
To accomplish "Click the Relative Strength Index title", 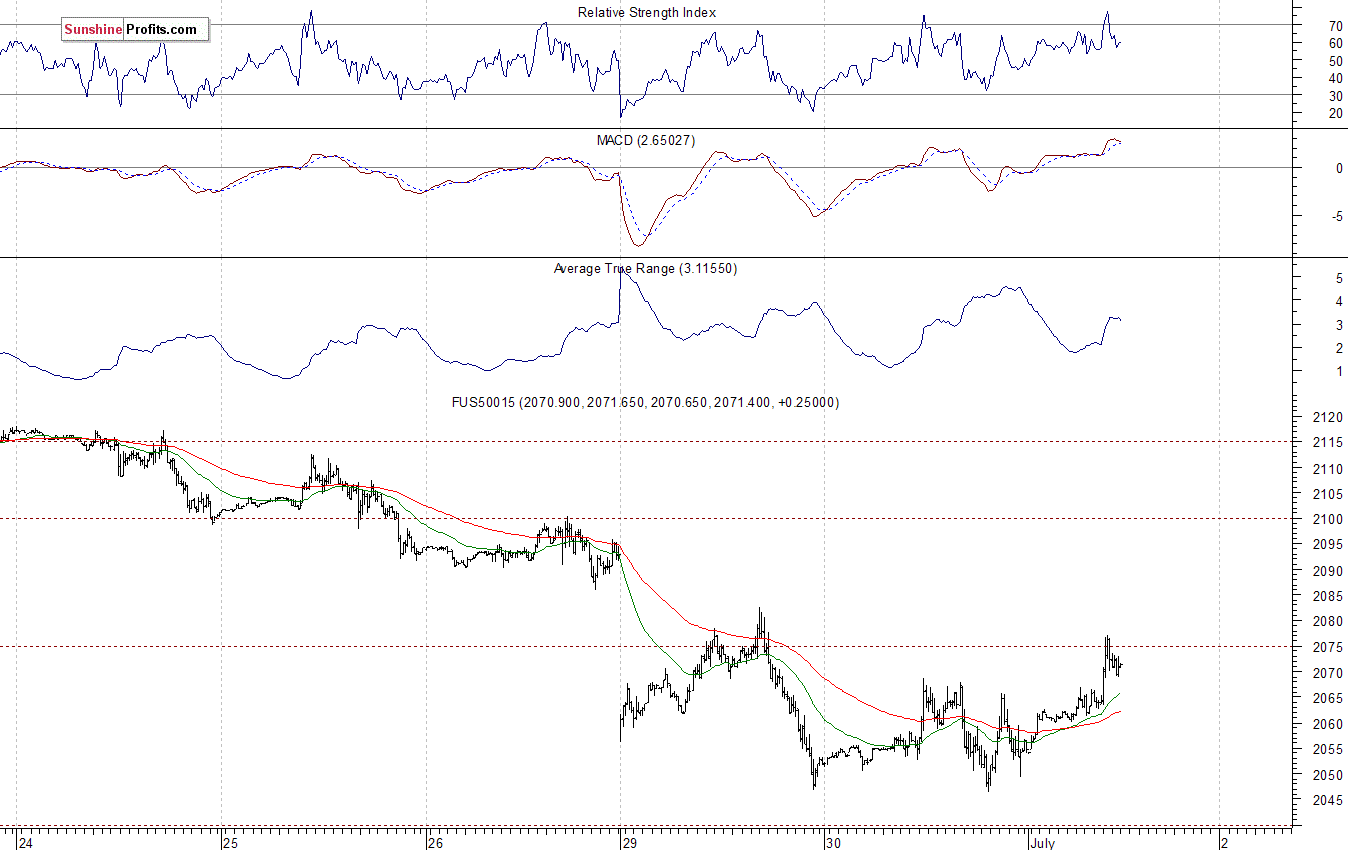I will (x=647, y=12).
